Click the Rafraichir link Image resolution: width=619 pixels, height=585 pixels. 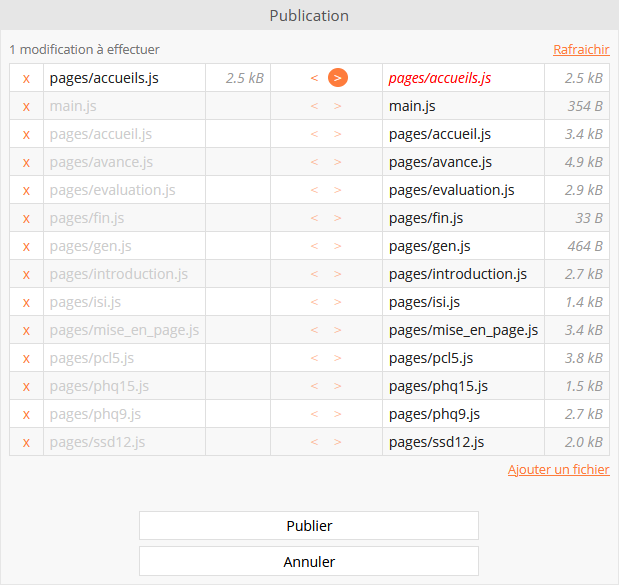coord(580,49)
